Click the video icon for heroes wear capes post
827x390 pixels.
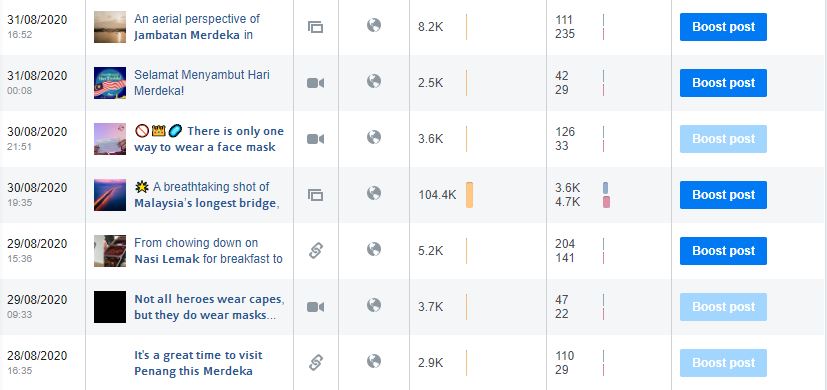click(x=315, y=307)
